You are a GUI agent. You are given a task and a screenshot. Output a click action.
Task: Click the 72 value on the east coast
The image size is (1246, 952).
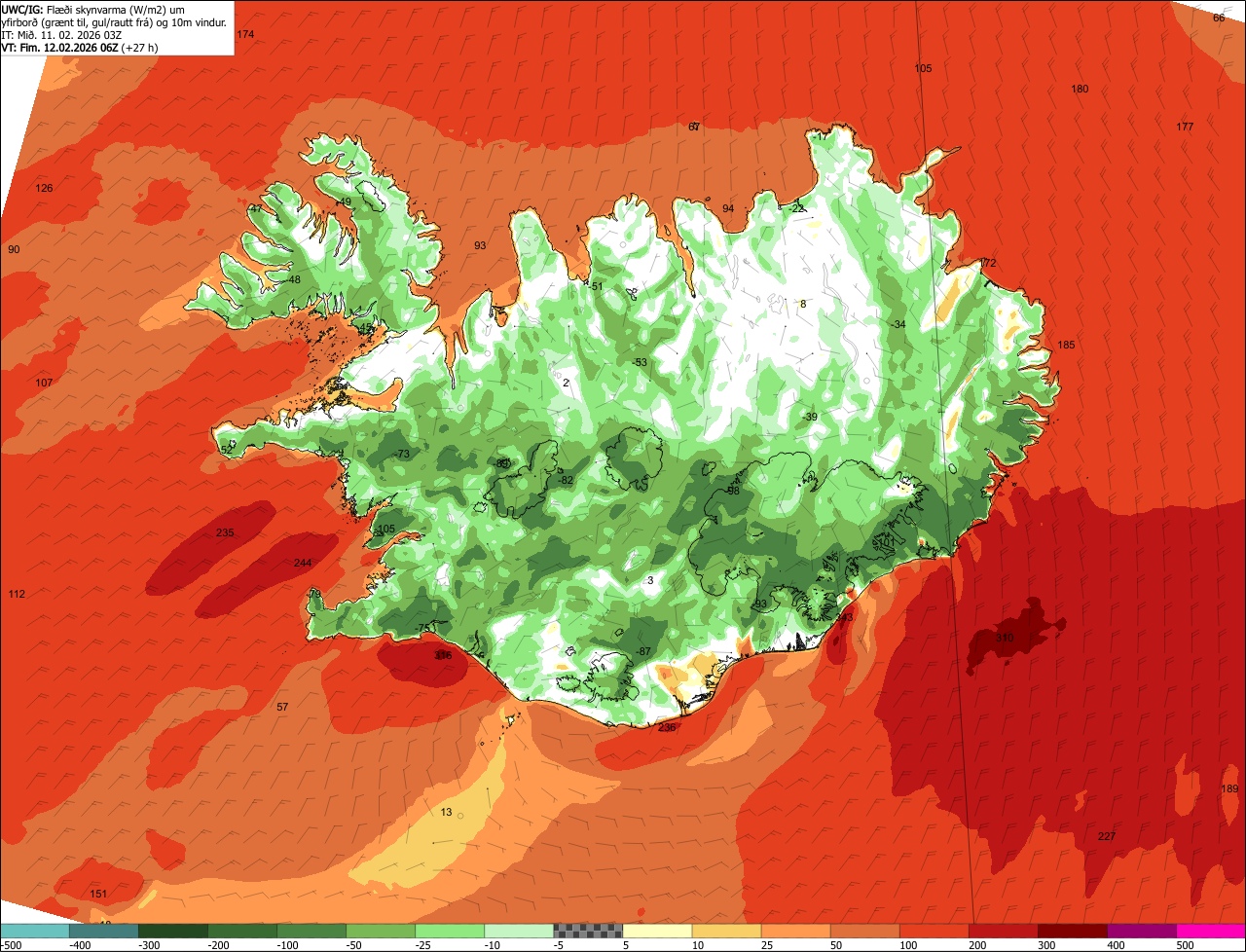pos(990,263)
